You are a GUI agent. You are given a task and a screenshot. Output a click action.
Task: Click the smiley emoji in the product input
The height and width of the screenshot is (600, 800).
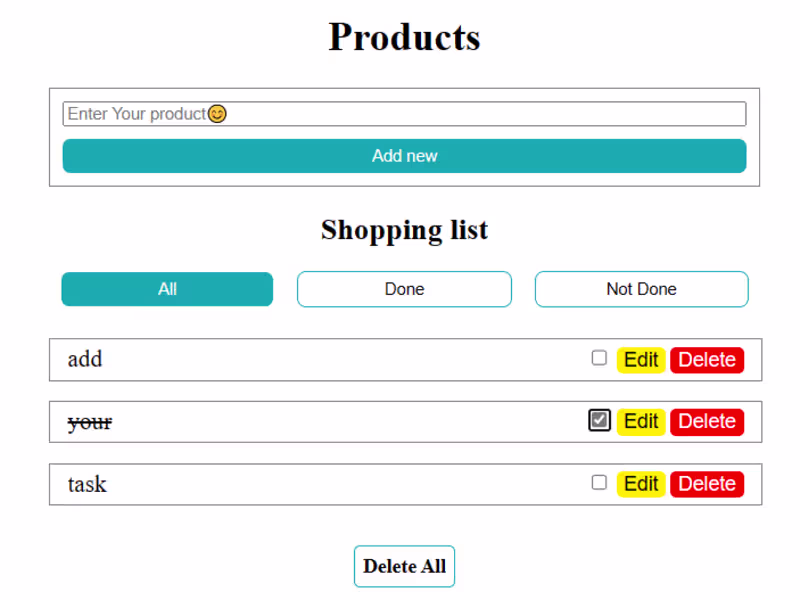point(218,114)
